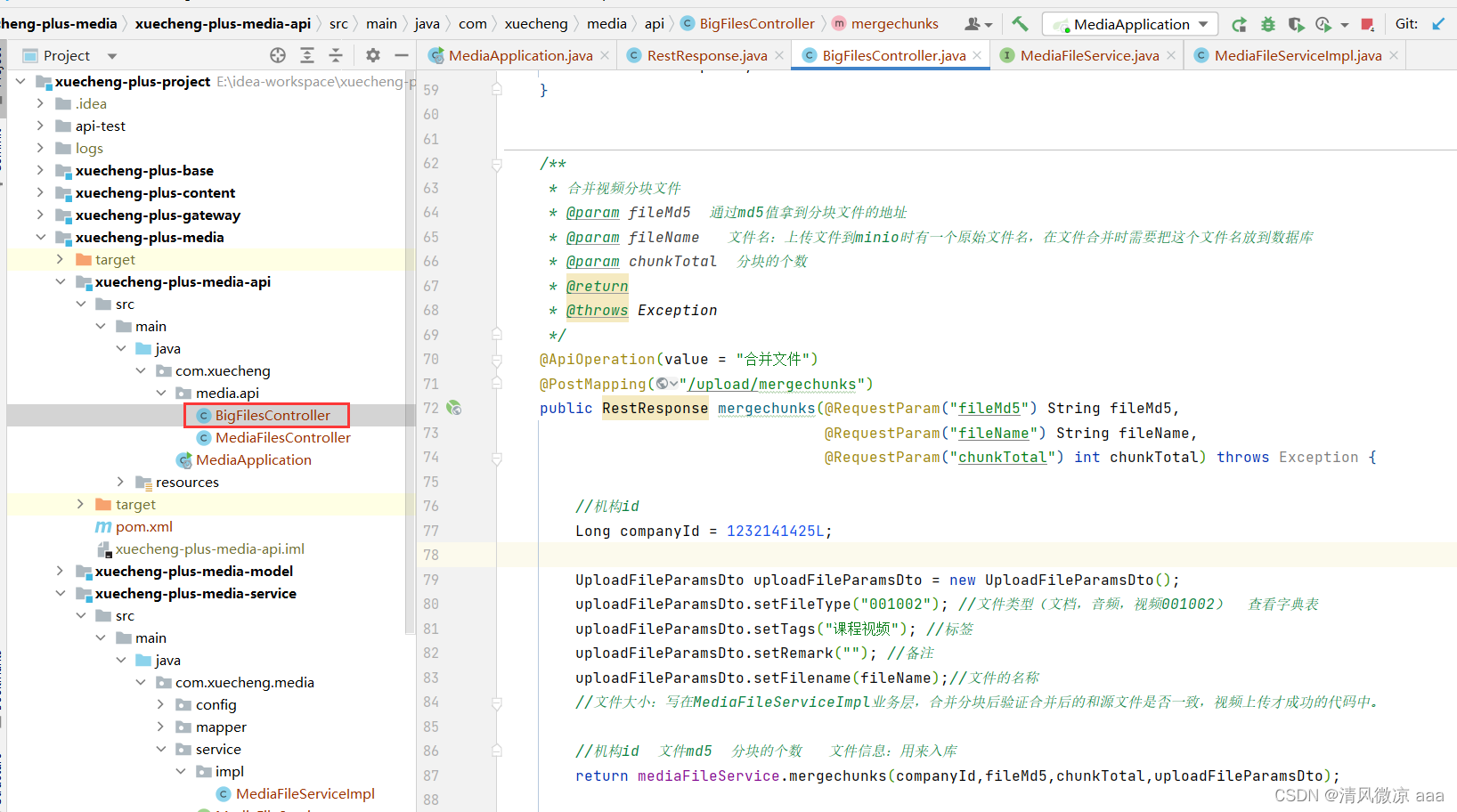Close the MediaFileService.java tab
Viewport: 1457px width, 812px height.
[1171, 55]
